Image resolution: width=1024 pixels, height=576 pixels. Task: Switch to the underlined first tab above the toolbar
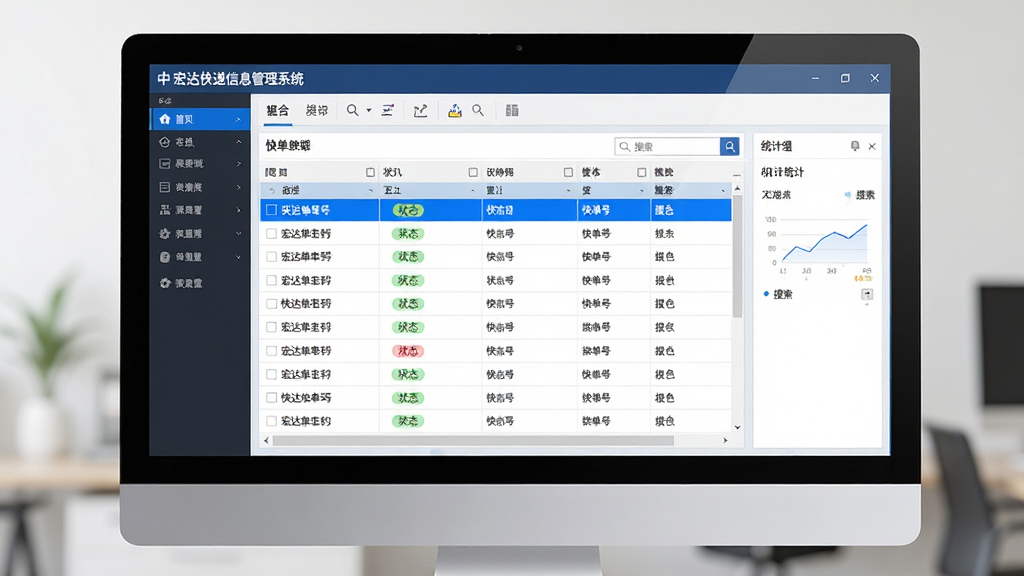[278, 110]
